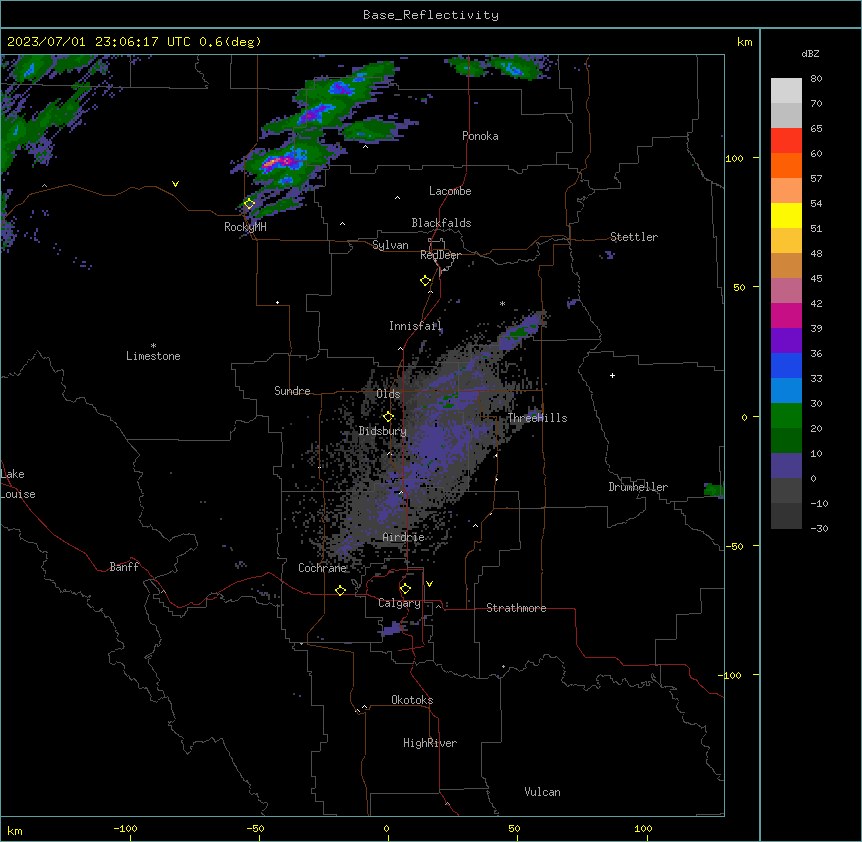
Task: Click the Airdrie label
Action: pyautogui.click(x=403, y=537)
